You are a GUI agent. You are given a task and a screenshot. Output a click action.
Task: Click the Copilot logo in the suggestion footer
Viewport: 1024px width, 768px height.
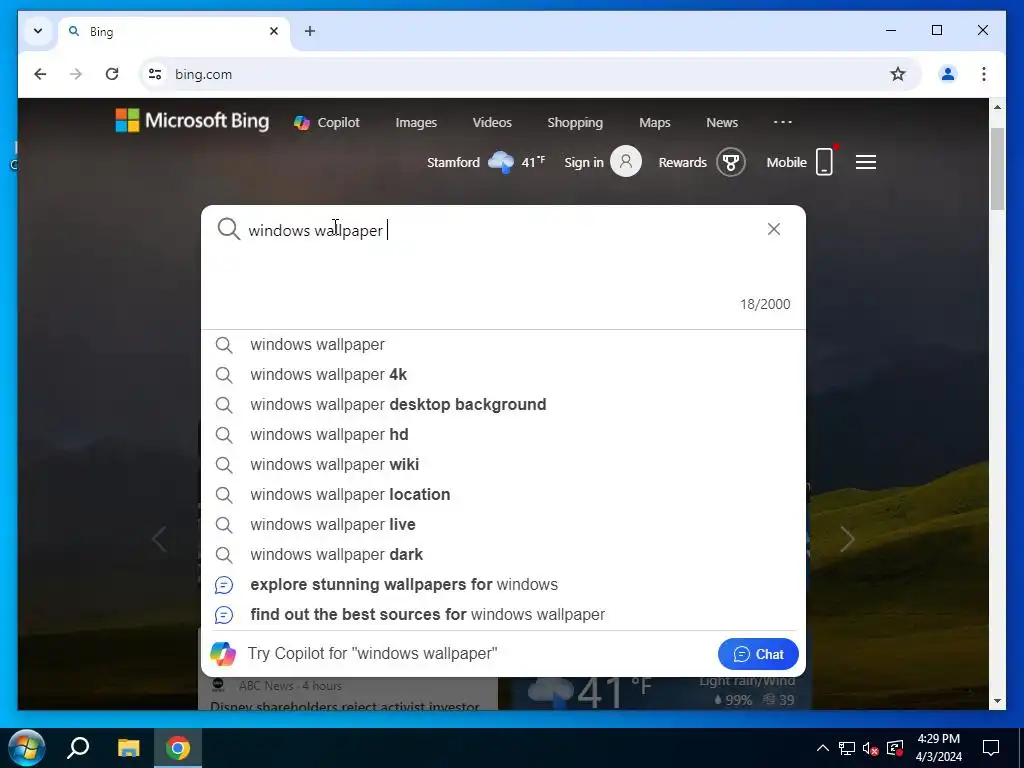pos(223,654)
